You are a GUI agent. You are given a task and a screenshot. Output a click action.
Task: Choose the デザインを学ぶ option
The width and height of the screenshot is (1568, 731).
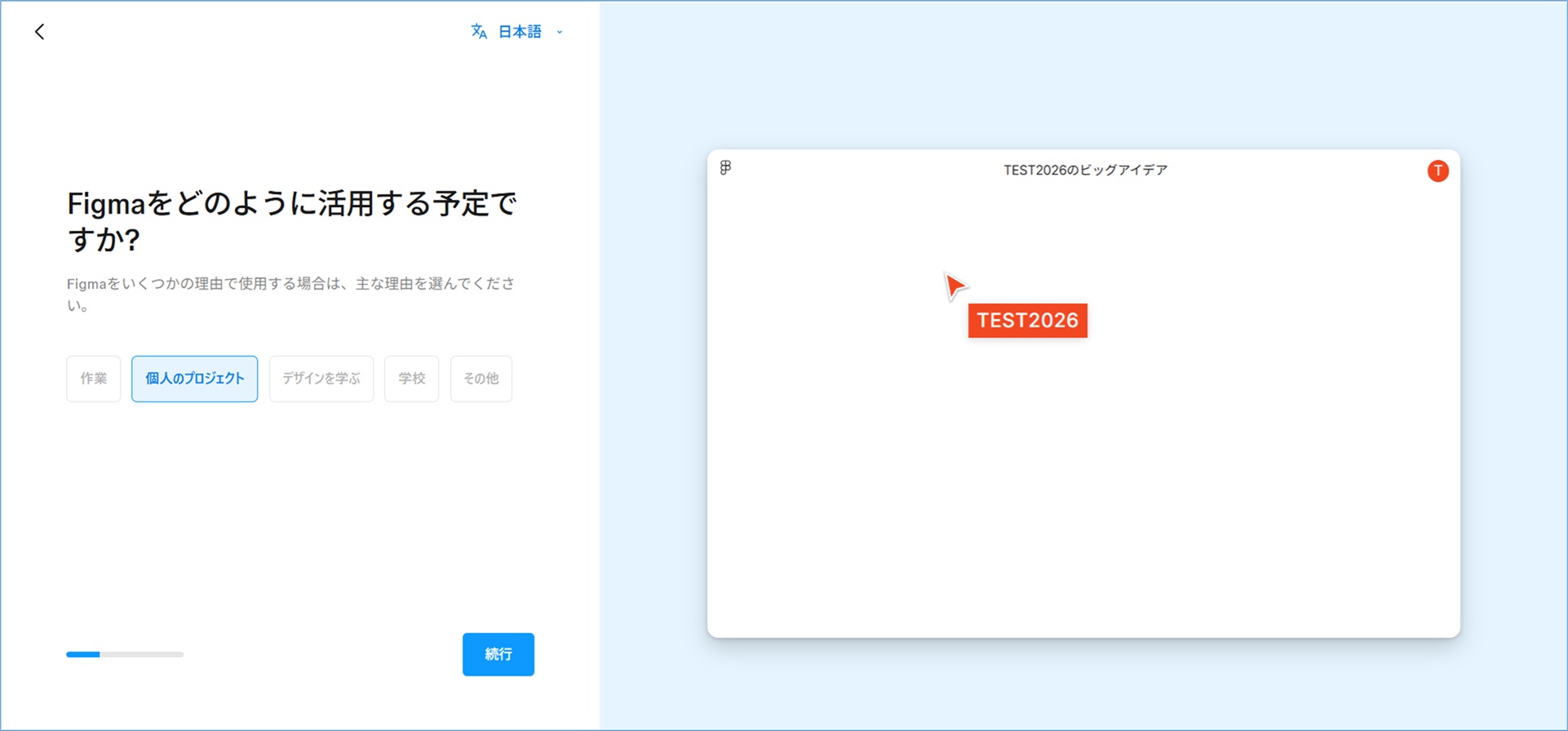point(321,379)
